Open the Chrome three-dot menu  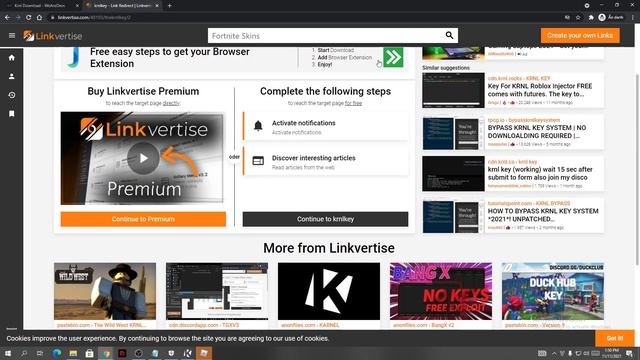633,18
